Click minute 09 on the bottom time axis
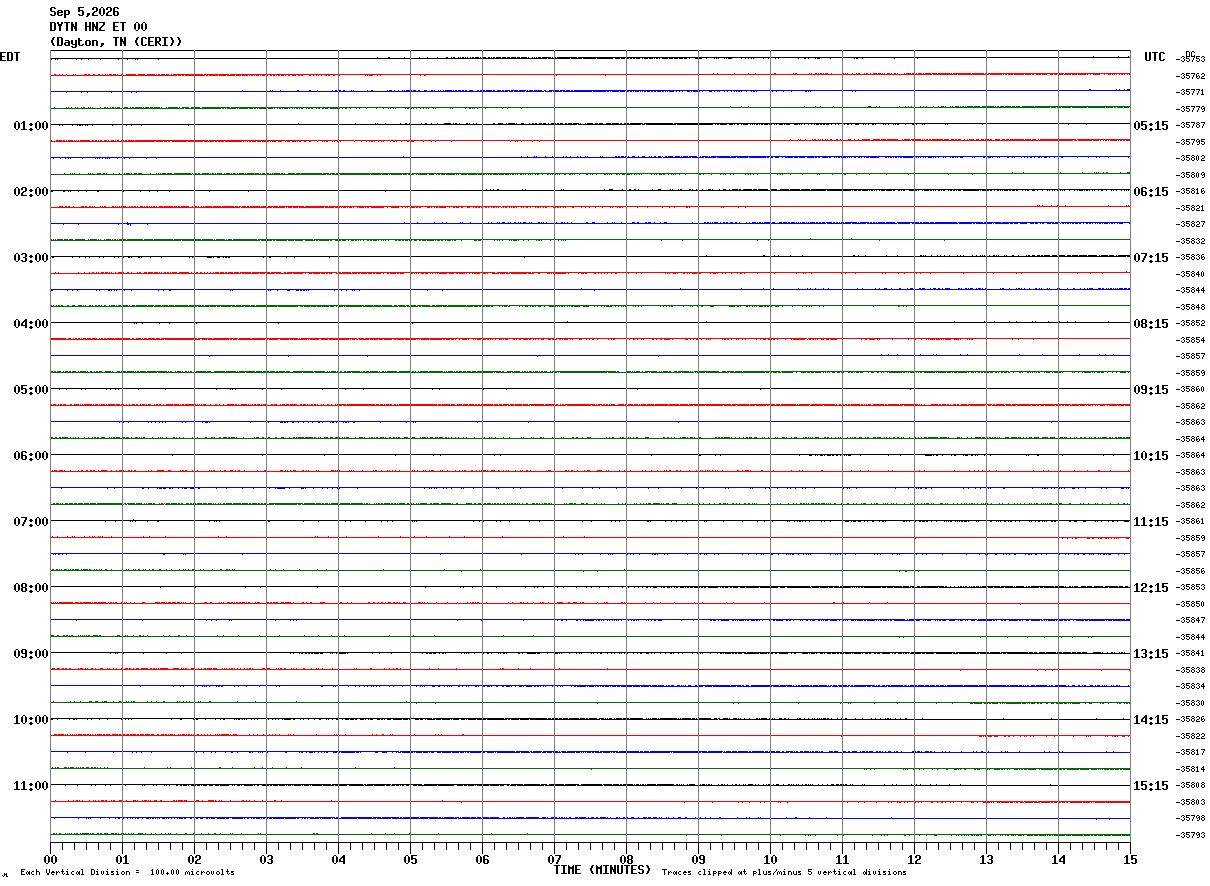The image size is (1210, 886). (x=698, y=859)
